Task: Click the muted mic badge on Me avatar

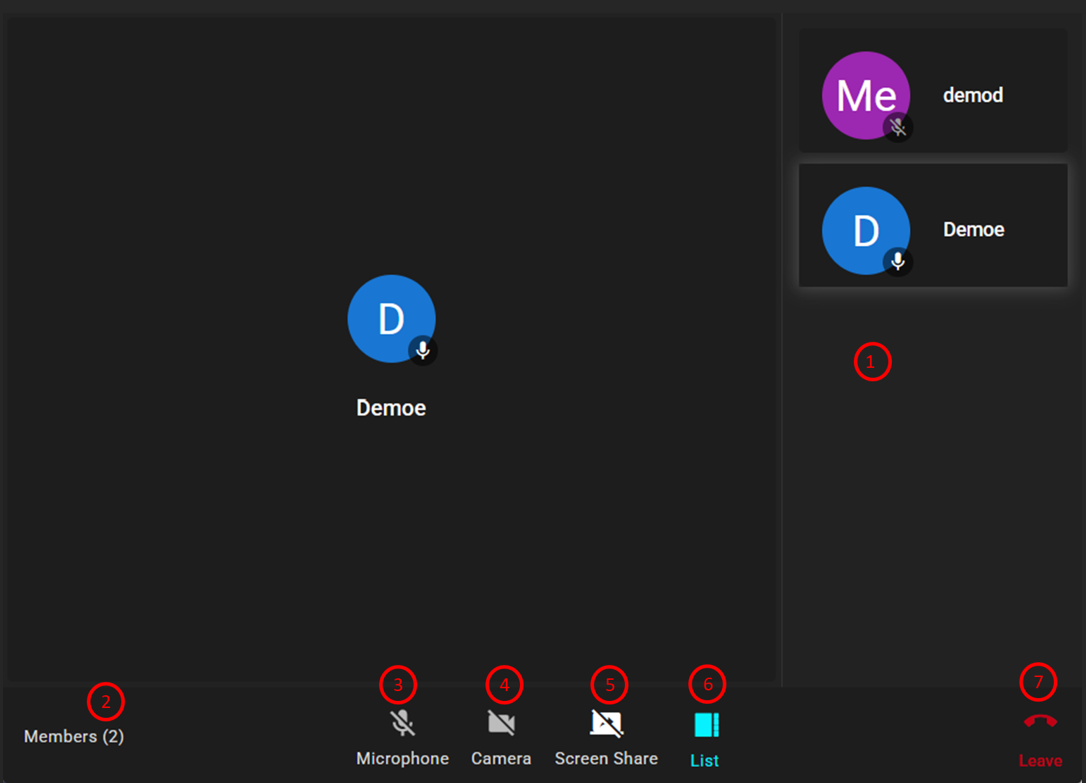Action: [898, 127]
